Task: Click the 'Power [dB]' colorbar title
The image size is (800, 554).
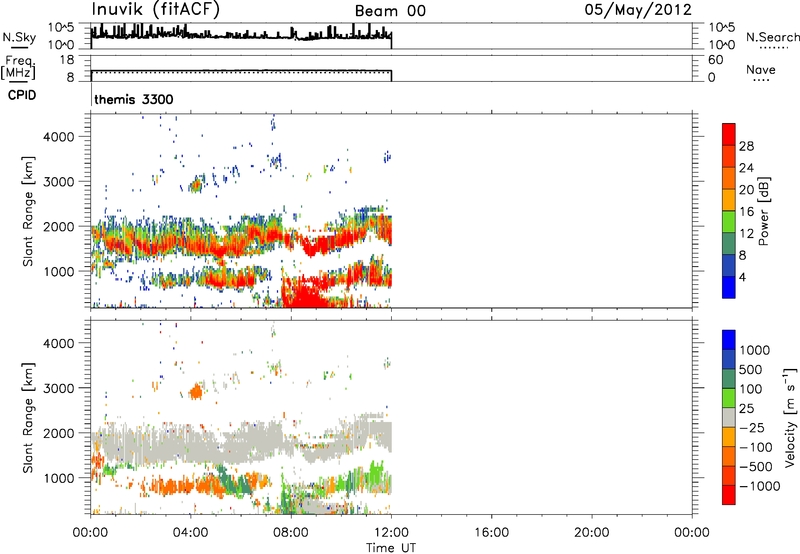Action: pos(763,211)
